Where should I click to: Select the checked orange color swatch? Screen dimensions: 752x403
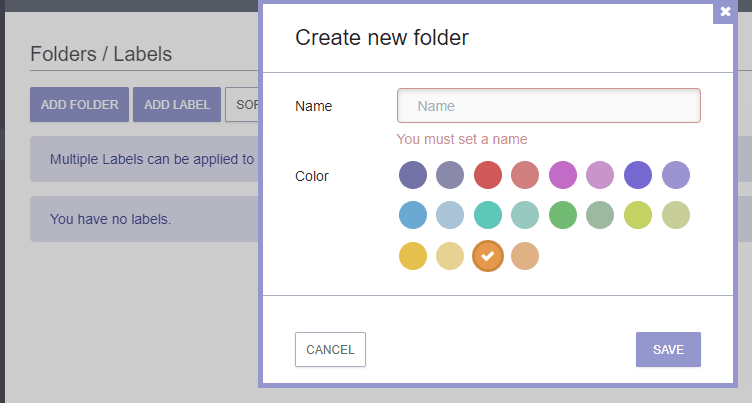tap(487, 256)
